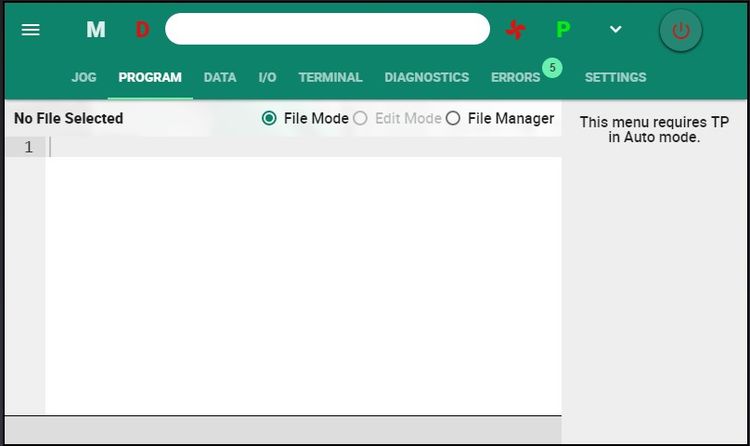Select the File Manager radio button

(x=453, y=118)
